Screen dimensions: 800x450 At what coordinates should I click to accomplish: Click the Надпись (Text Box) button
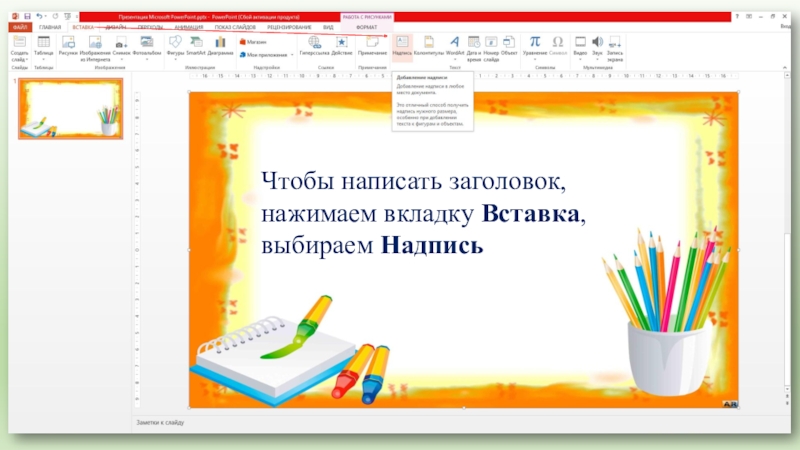tap(401, 46)
